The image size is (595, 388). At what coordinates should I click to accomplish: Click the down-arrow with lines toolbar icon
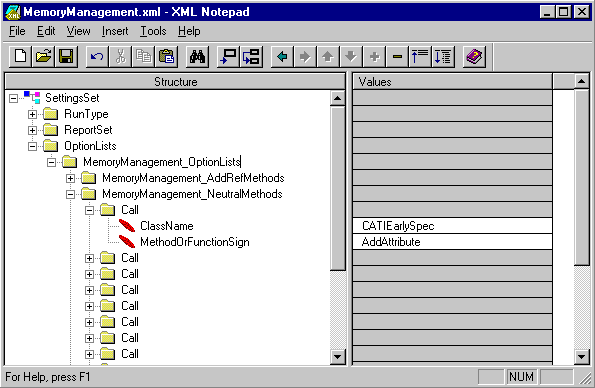coord(443,57)
